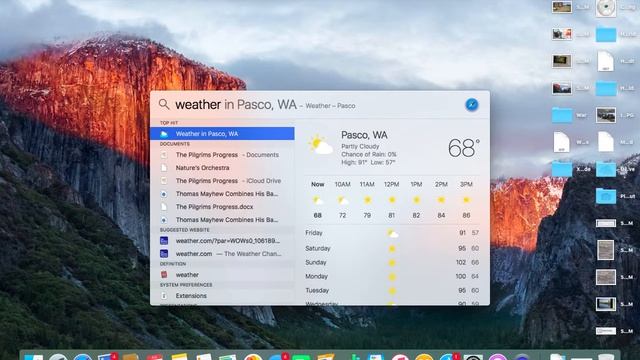Select the 'weather' dictionary definition result
The height and width of the screenshot is (360, 640).
tap(222, 275)
